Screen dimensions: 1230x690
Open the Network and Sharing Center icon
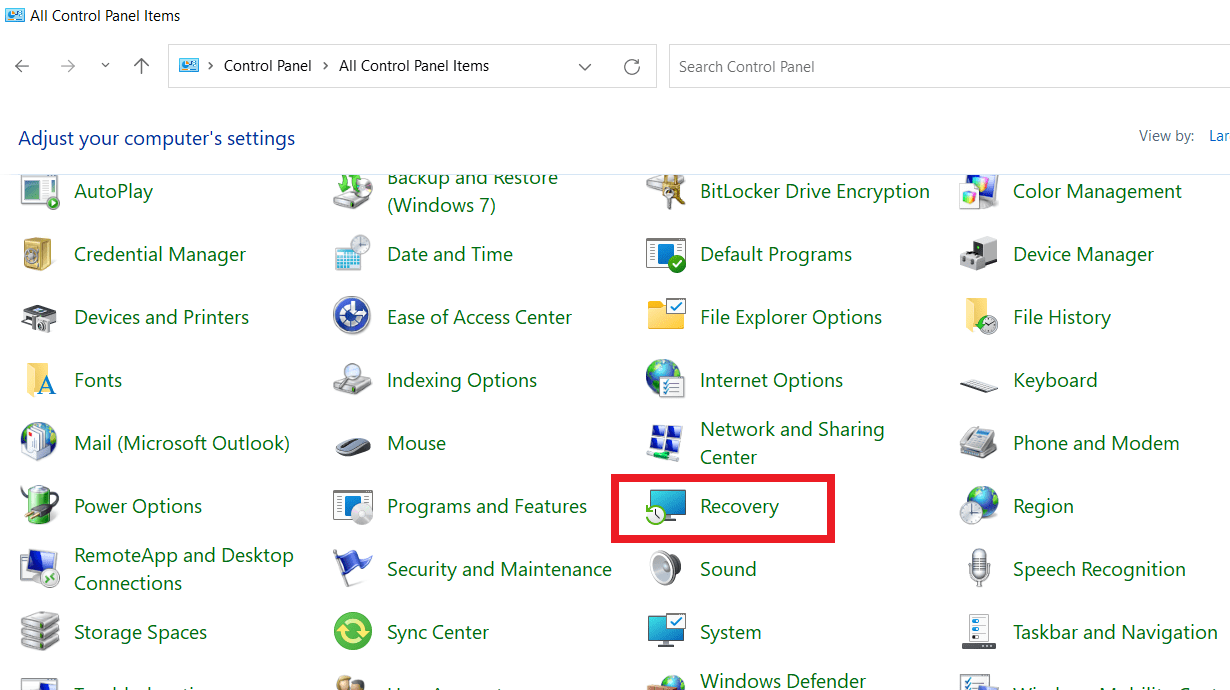tap(665, 443)
